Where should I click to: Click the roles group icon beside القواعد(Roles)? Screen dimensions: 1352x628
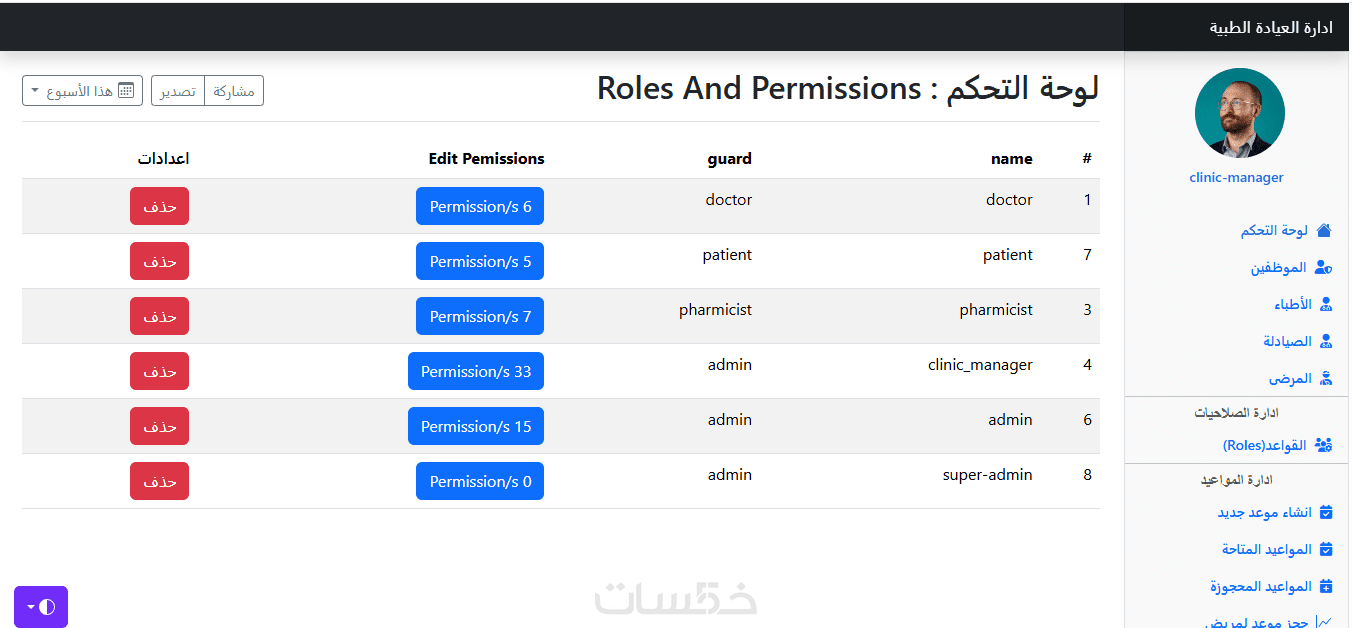coord(1324,446)
